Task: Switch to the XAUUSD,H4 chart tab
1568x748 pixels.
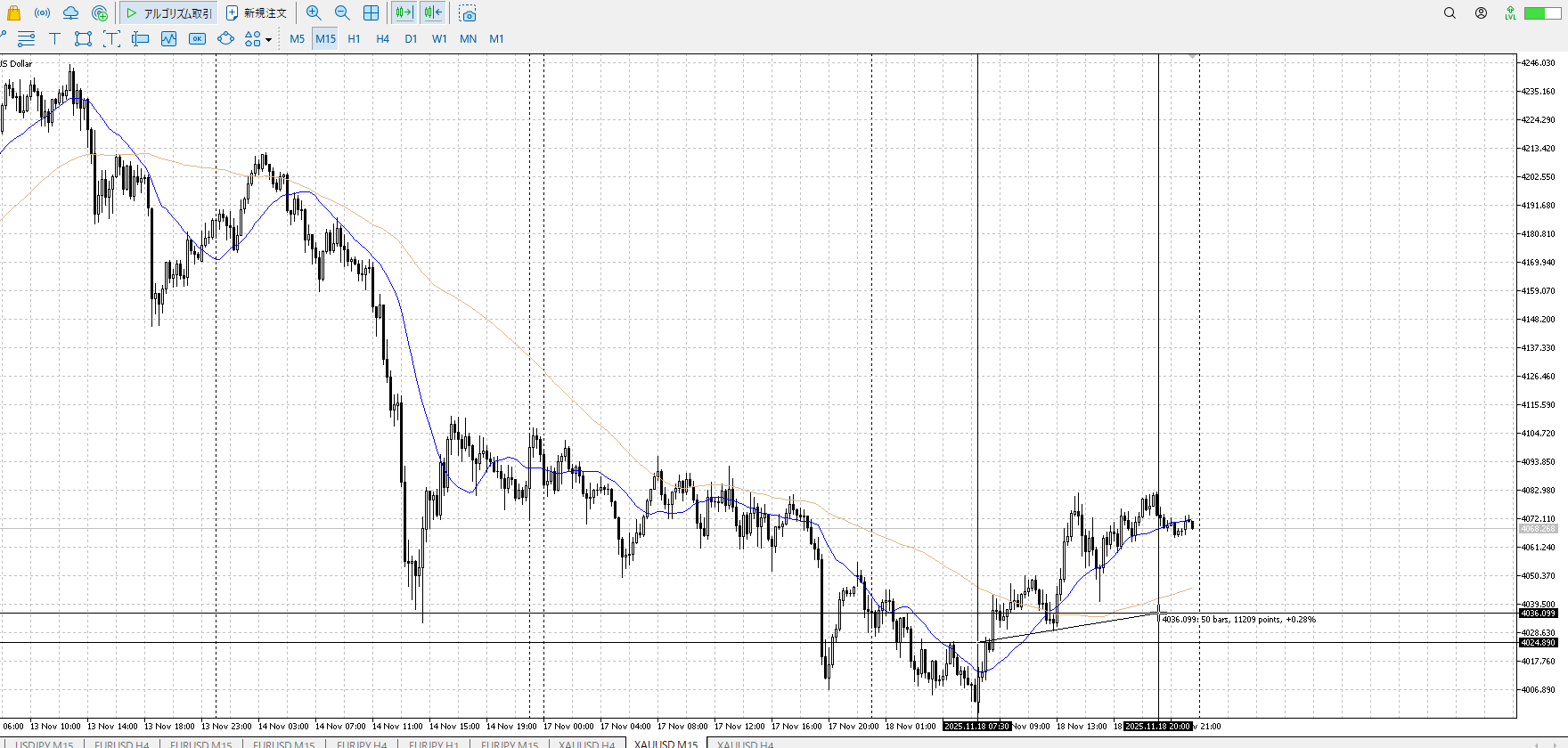Action: pyautogui.click(x=745, y=743)
